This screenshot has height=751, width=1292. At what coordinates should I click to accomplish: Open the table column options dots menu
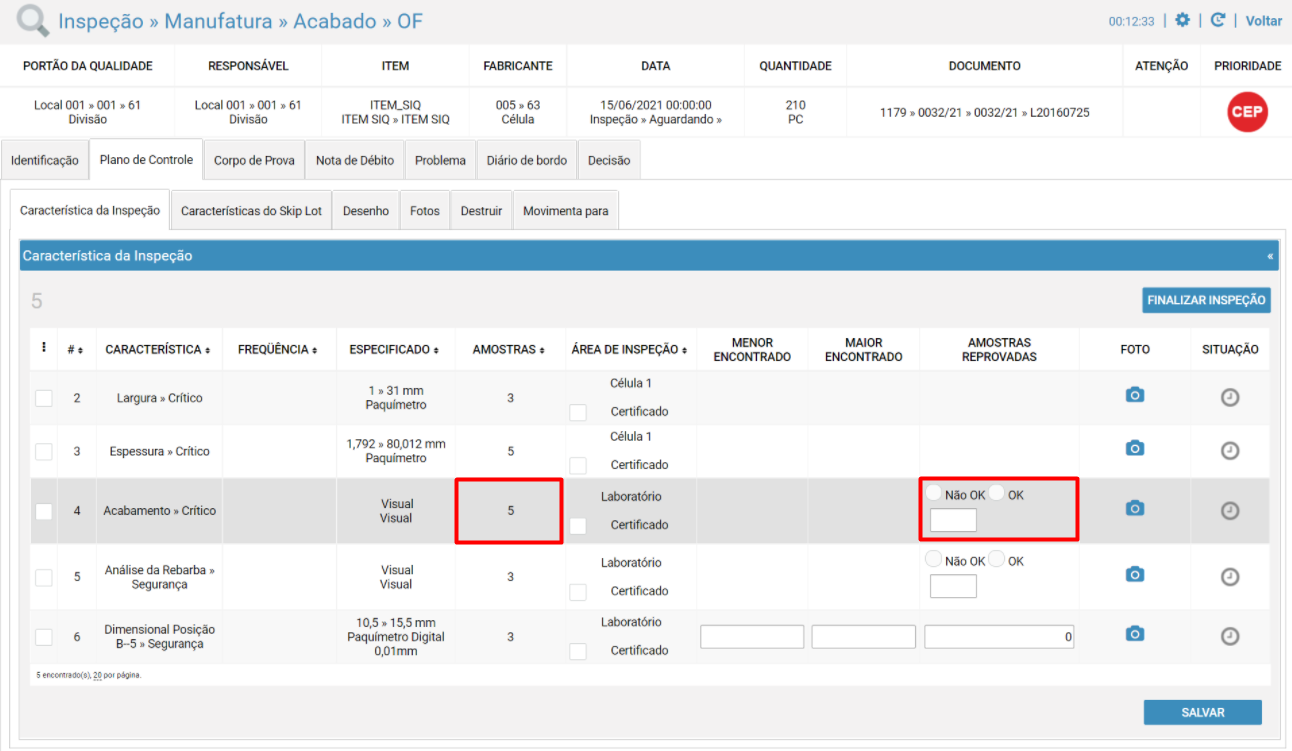click(x=44, y=348)
